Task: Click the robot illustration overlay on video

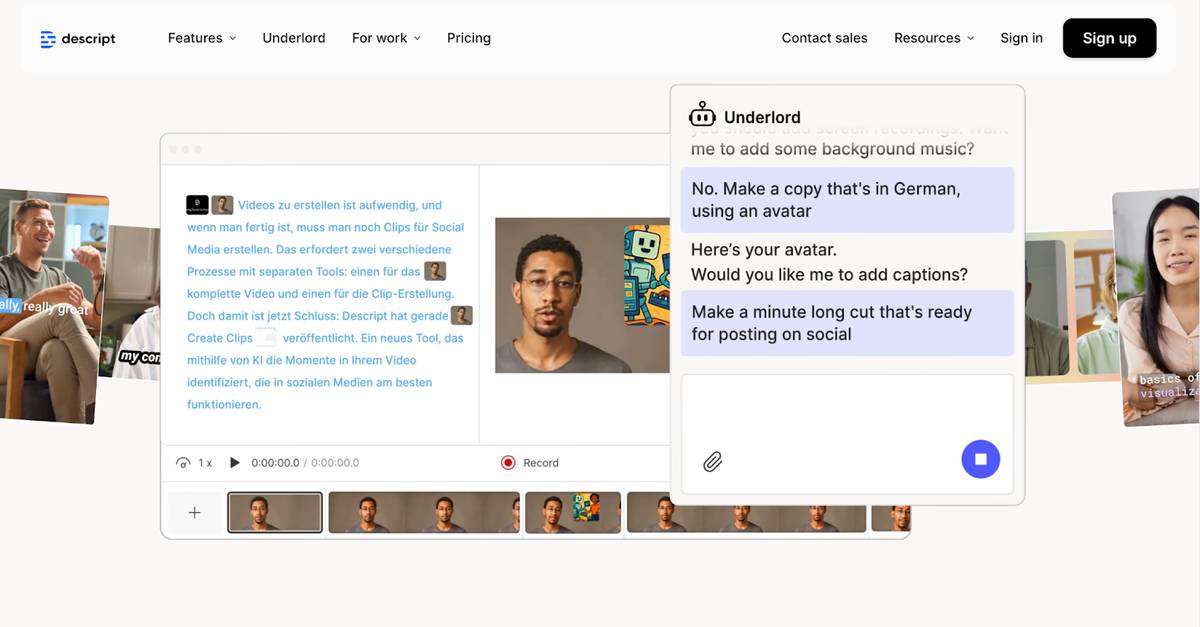Action: pos(646,274)
